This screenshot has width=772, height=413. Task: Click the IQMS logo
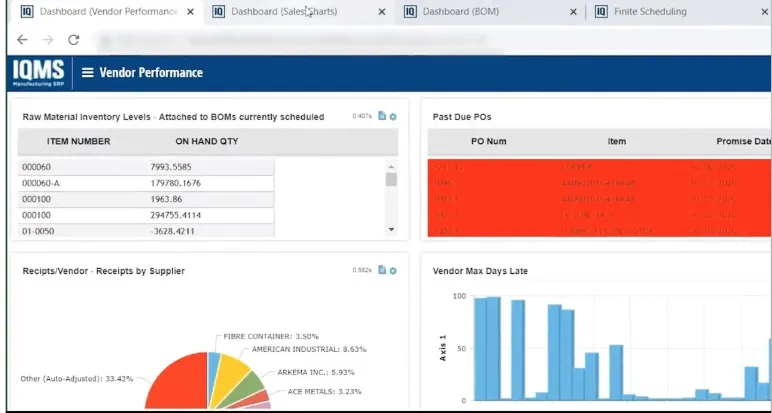tap(37, 72)
